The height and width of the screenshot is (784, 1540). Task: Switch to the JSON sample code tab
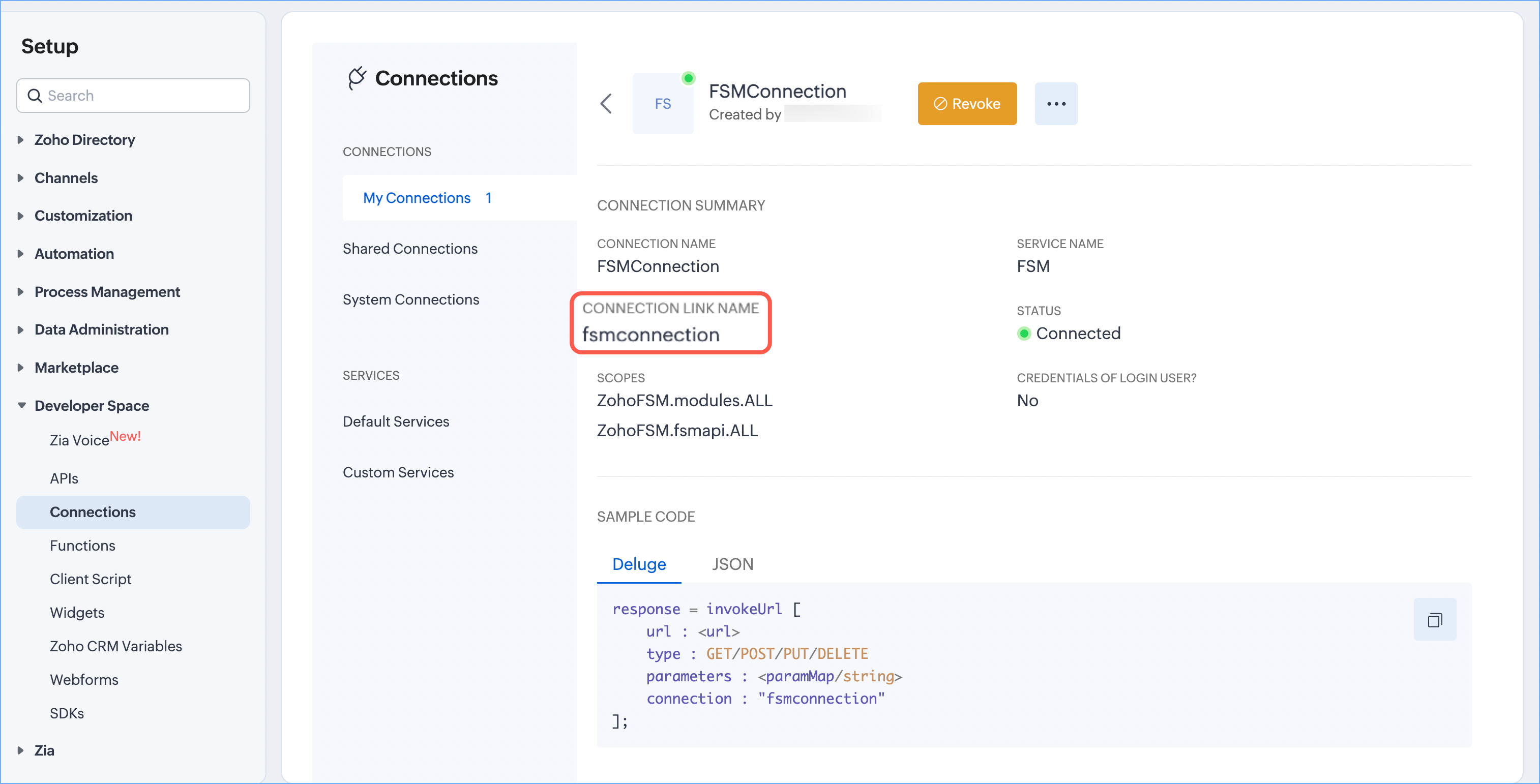(732, 564)
